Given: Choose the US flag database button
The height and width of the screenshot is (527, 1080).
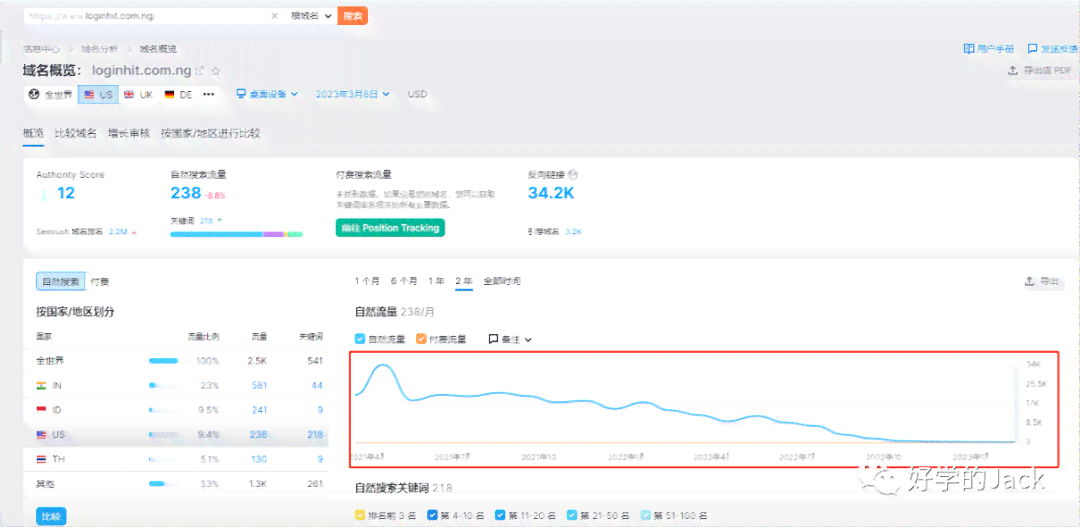Looking at the screenshot, I should [x=98, y=94].
